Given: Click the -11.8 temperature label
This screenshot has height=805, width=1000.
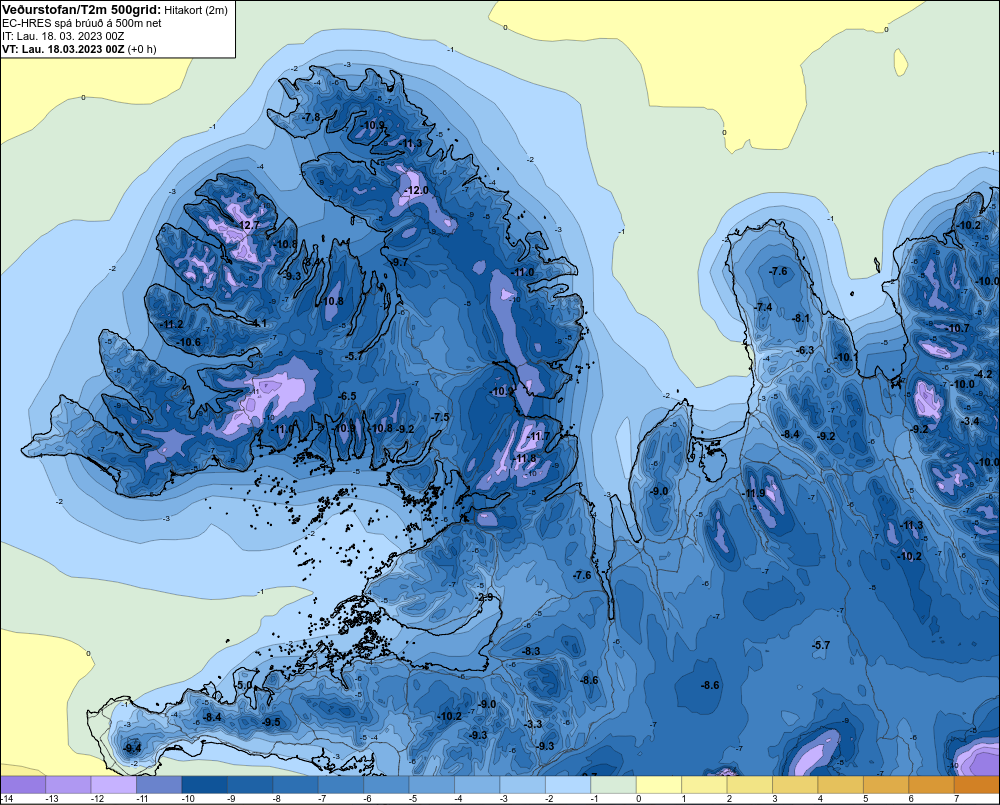Looking at the screenshot, I should pos(525,459).
